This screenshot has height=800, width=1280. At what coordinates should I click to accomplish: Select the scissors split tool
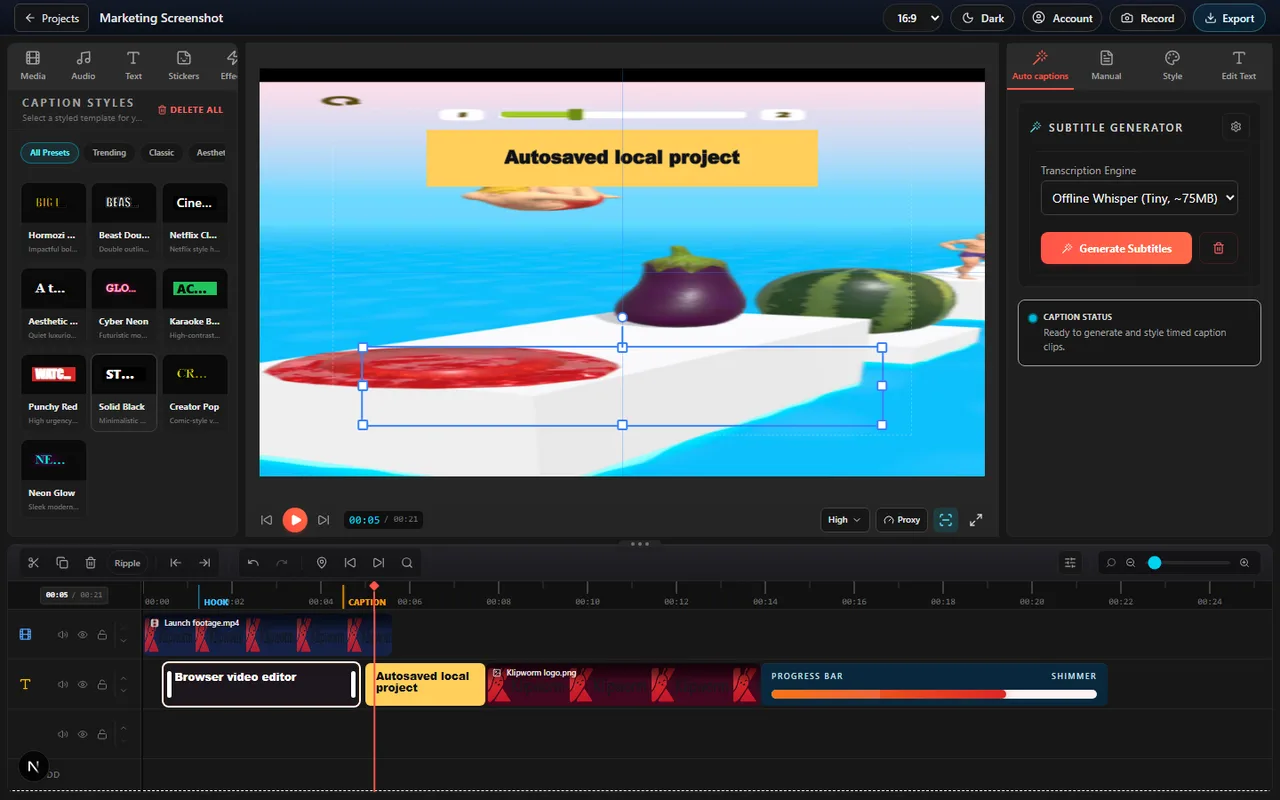[x=33, y=563]
